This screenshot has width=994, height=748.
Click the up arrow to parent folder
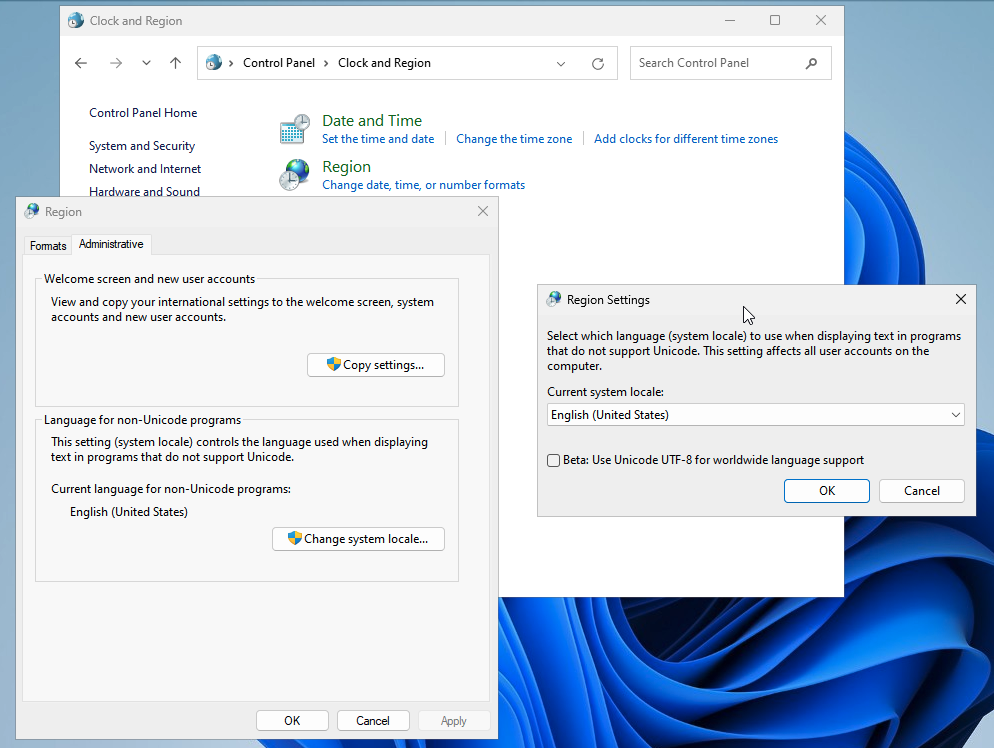point(176,63)
